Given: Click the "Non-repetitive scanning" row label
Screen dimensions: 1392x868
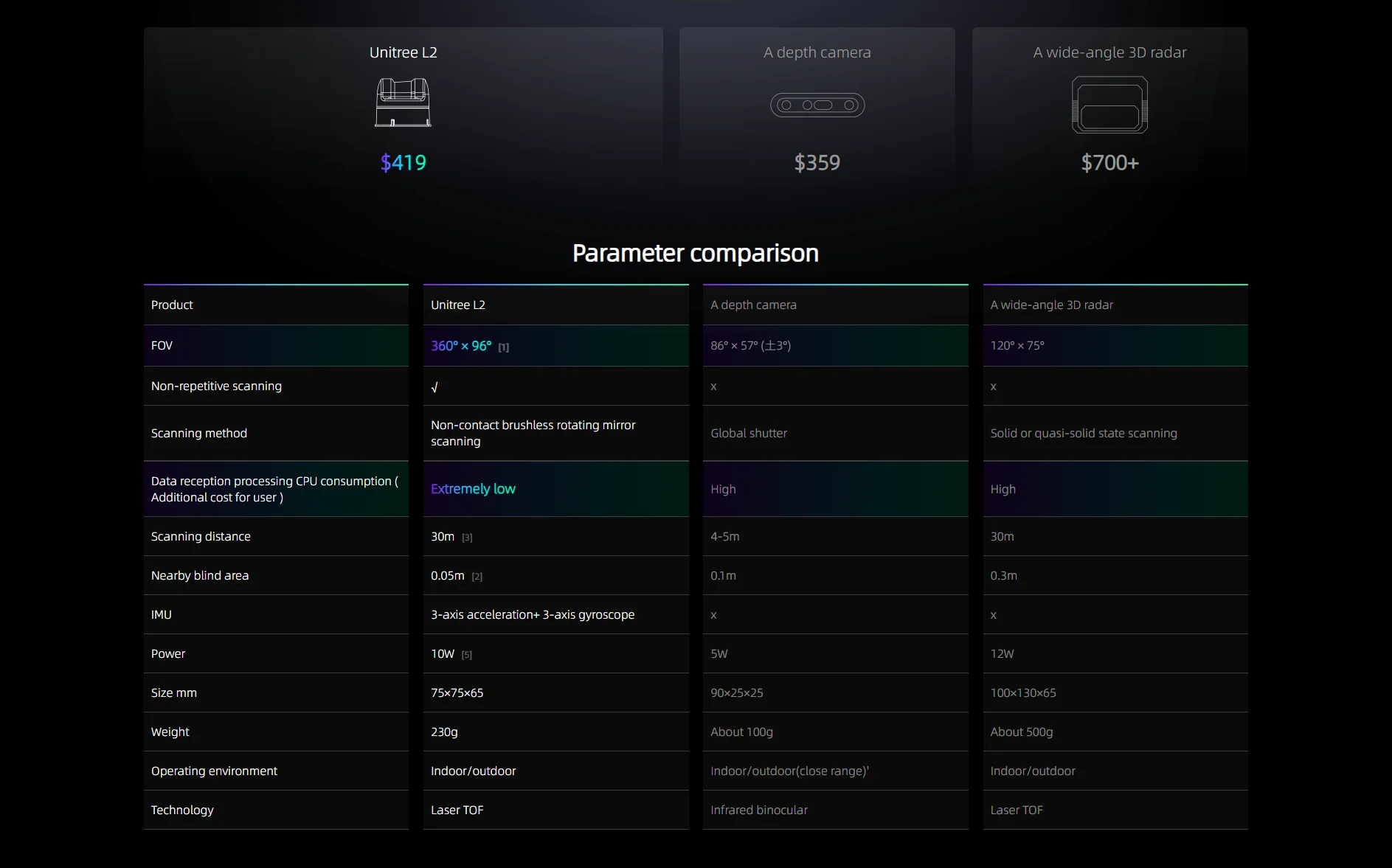Looking at the screenshot, I should (x=216, y=386).
